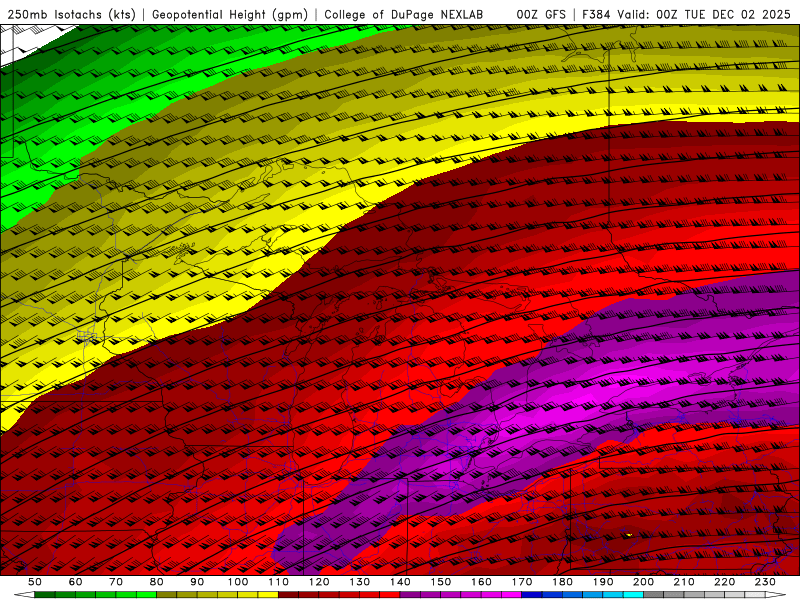Click the 150 label on the color scale
800x600 pixels.
click(x=441, y=582)
